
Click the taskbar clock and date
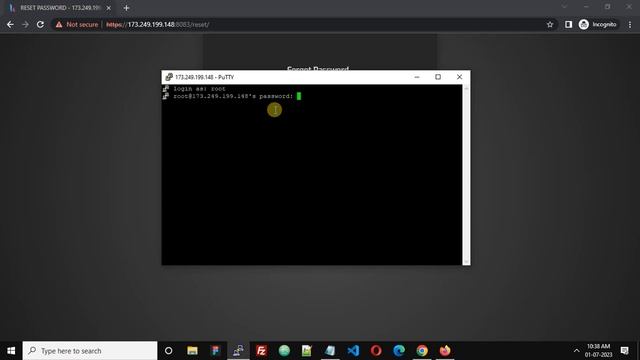[598, 351]
